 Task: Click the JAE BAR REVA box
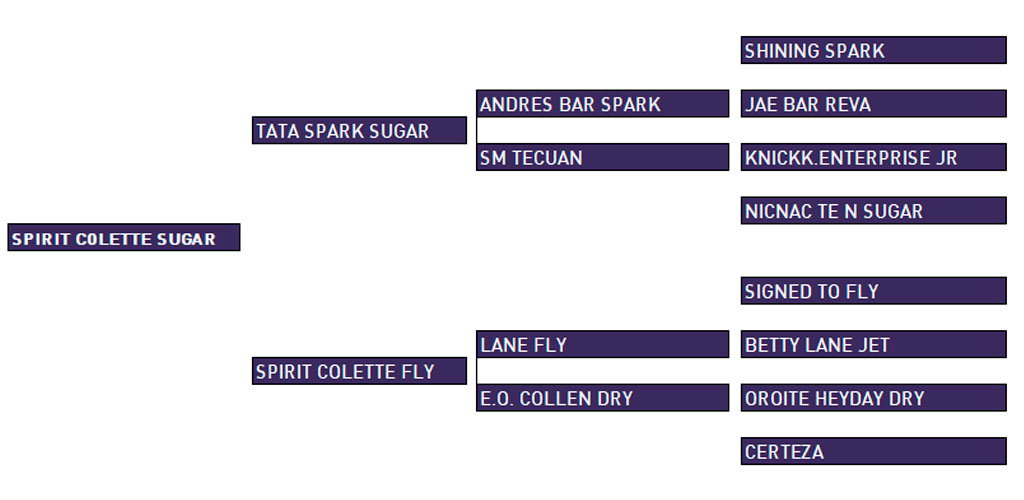coord(873,103)
